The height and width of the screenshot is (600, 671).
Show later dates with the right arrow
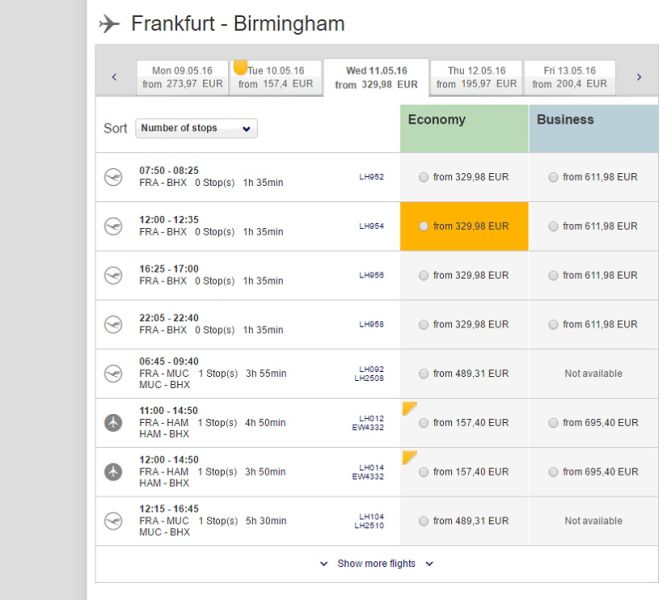(639, 77)
